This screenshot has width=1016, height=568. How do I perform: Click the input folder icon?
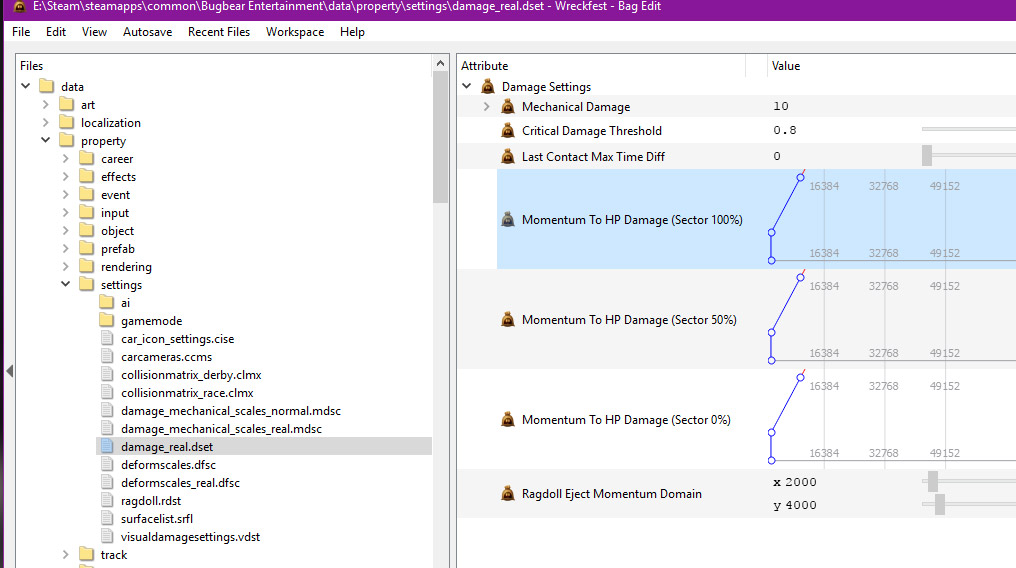87,212
